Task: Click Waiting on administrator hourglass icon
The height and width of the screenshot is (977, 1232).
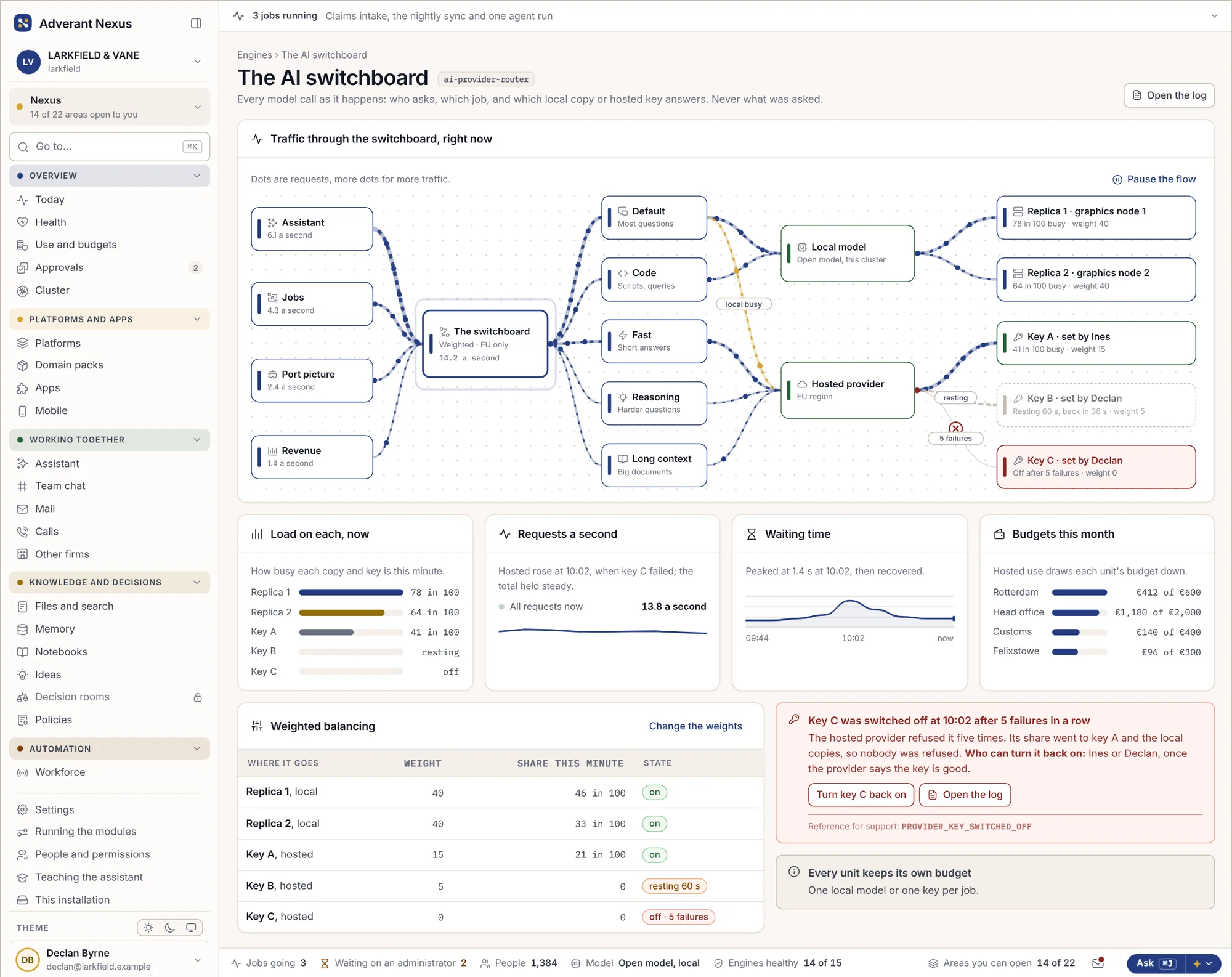Action: coord(325,963)
